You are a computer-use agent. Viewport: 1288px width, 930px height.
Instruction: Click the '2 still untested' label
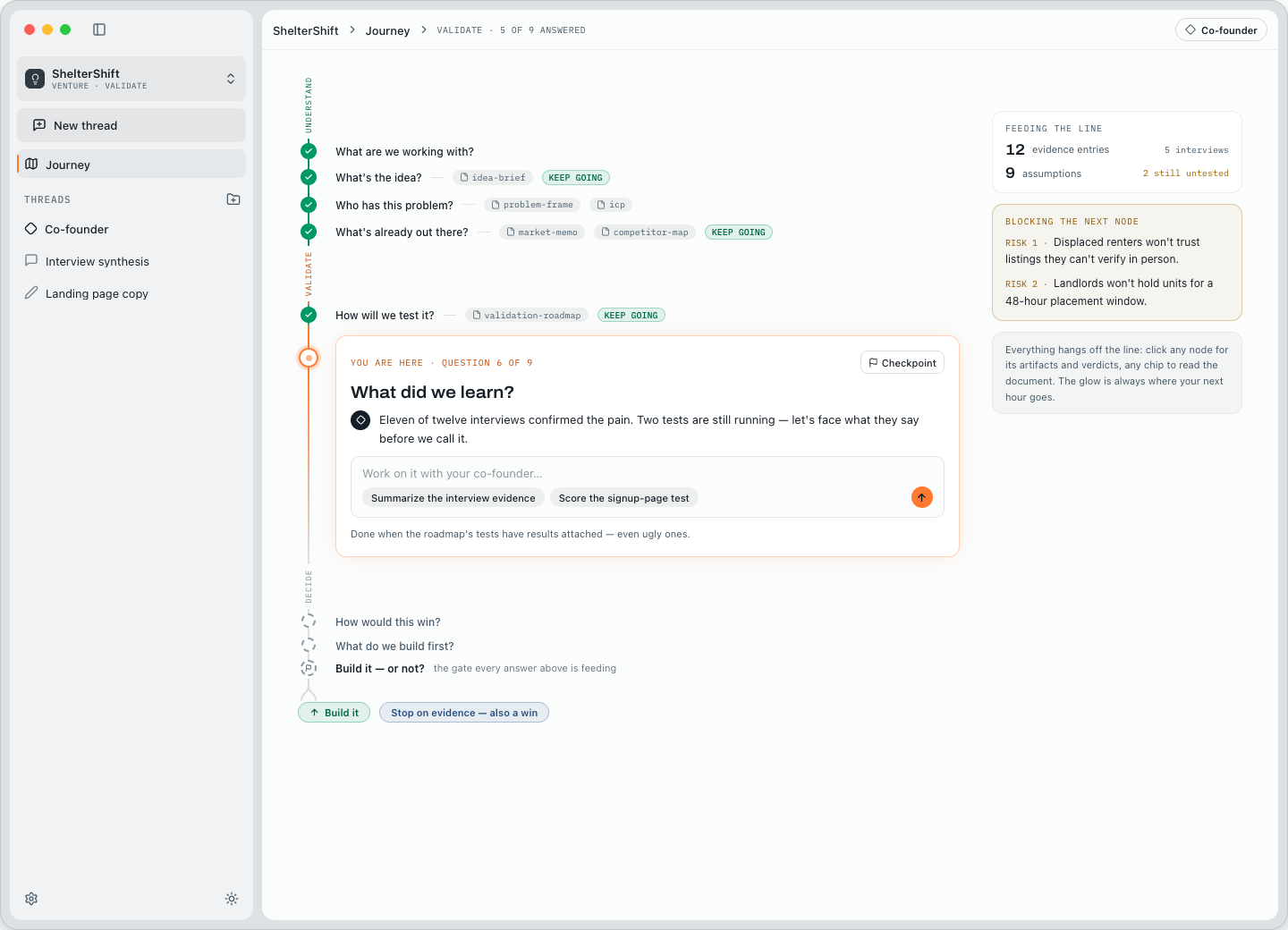point(1186,173)
